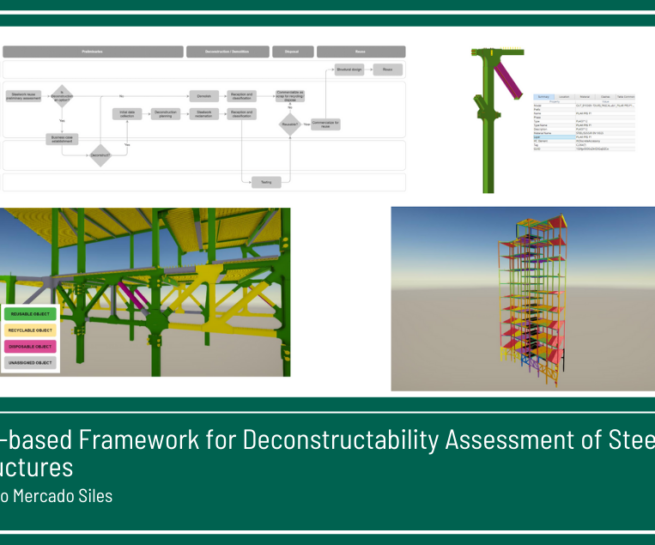
Task: Click the Testing box in the flowchart
Action: (x=265, y=181)
